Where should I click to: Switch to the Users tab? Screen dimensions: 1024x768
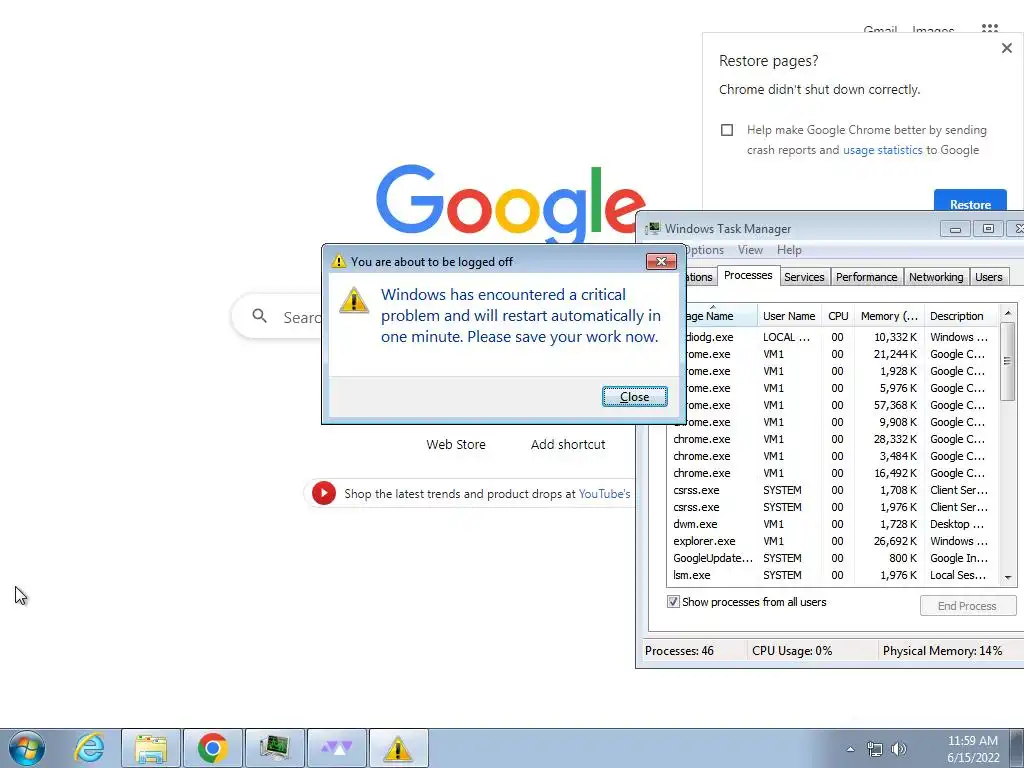coord(988,277)
